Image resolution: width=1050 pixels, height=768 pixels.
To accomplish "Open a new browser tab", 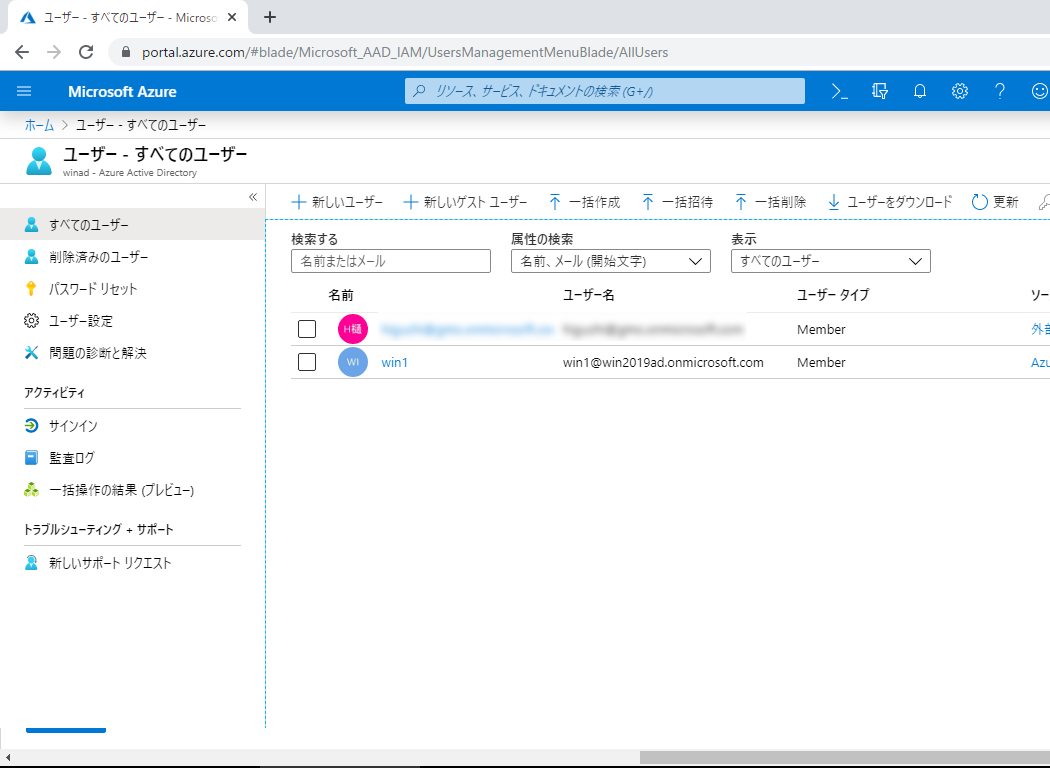I will pyautogui.click(x=270, y=17).
